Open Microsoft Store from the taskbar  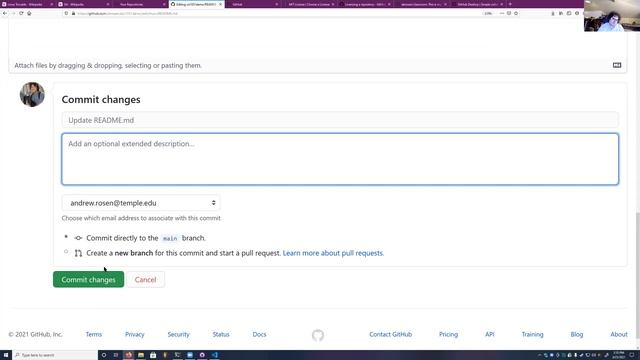153,355
